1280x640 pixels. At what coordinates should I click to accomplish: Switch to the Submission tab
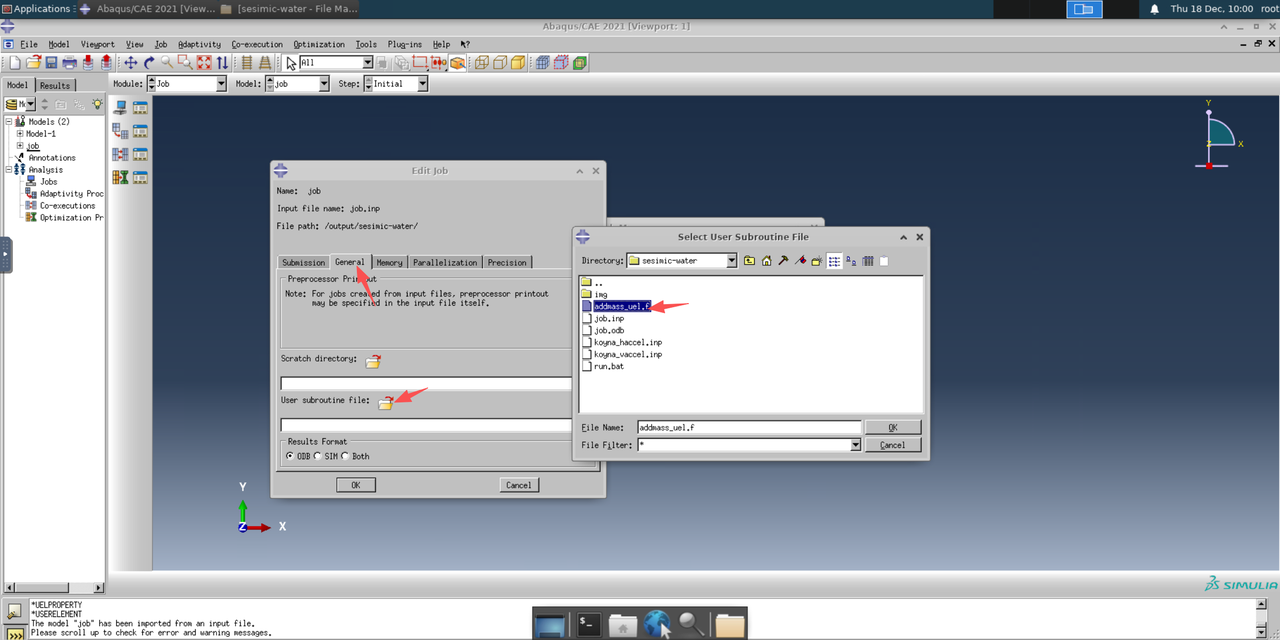click(x=303, y=262)
